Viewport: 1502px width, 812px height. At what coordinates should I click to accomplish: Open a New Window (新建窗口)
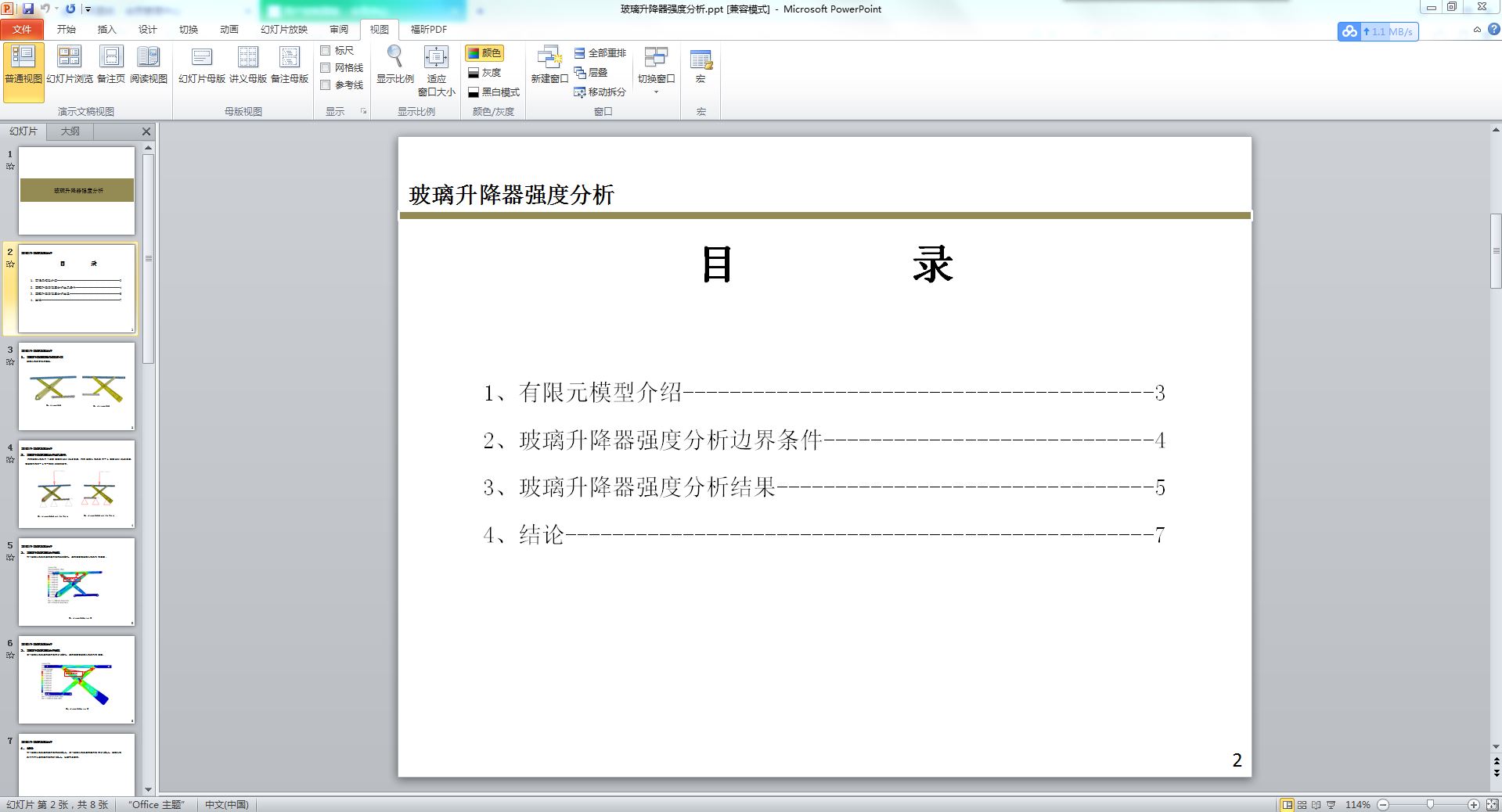[x=549, y=66]
